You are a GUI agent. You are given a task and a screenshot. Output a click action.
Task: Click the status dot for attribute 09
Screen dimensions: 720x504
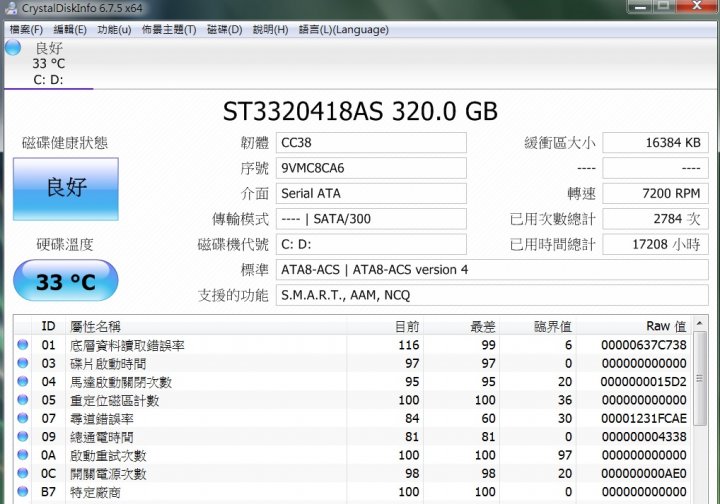22,437
